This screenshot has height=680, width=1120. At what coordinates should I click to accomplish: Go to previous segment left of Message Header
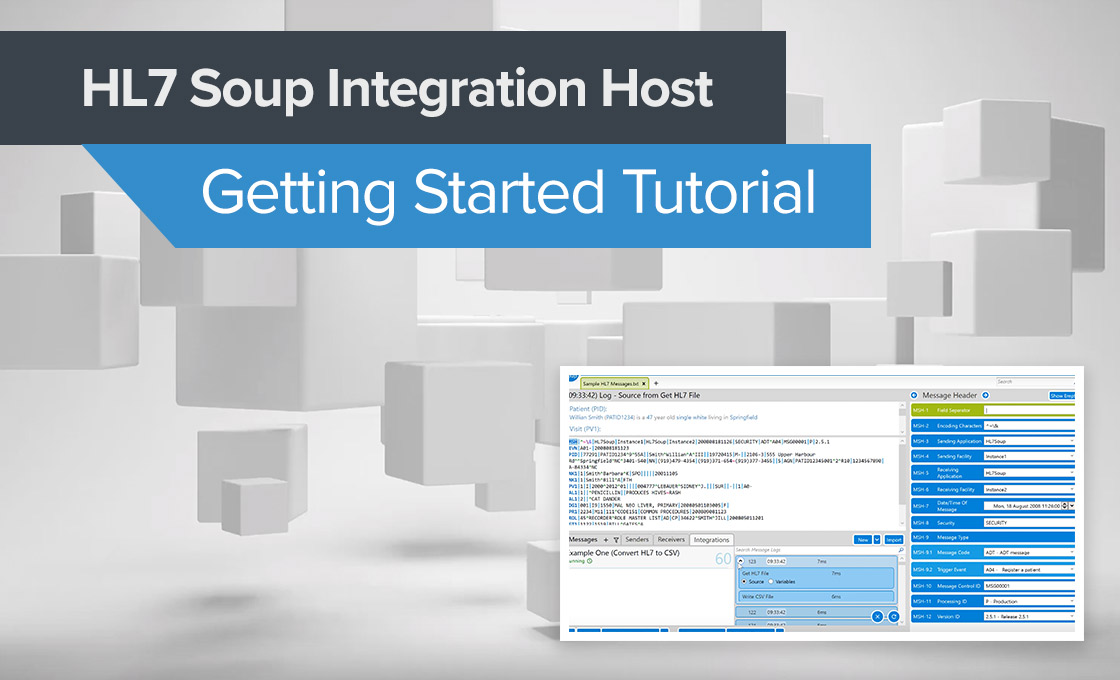coord(914,395)
